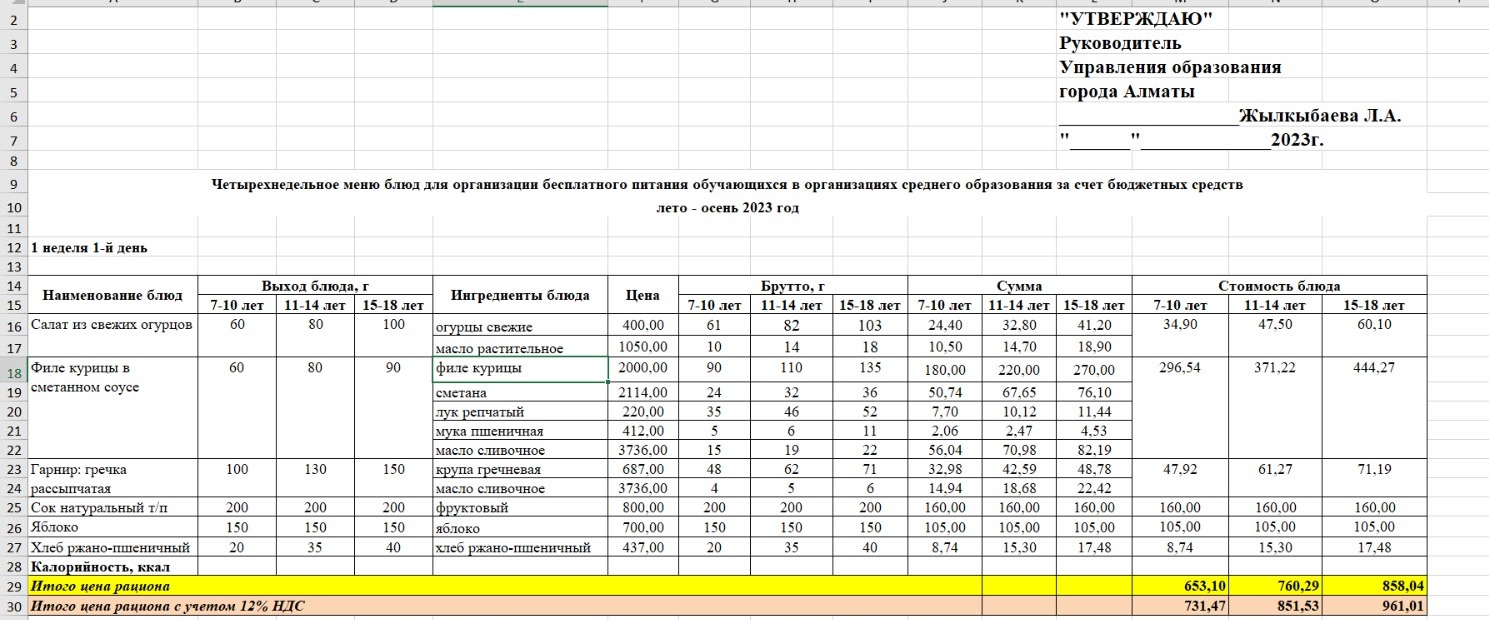The height and width of the screenshot is (620, 1489).
Task: Select row 18 by its row header
Action: pyautogui.click(x=13, y=369)
